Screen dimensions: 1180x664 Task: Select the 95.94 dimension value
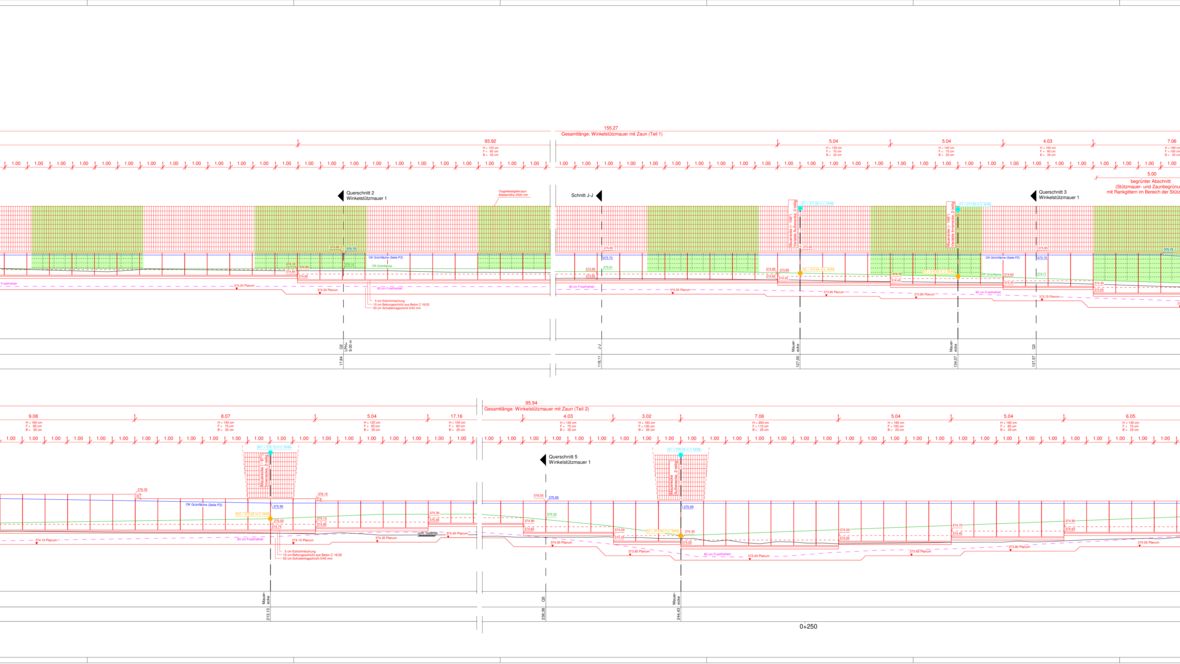click(531, 403)
